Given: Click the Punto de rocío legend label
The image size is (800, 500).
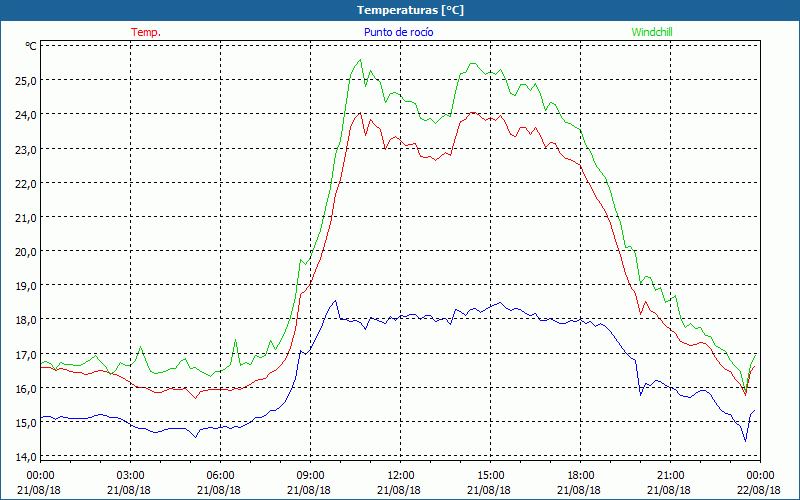Looking at the screenshot, I should (398, 32).
